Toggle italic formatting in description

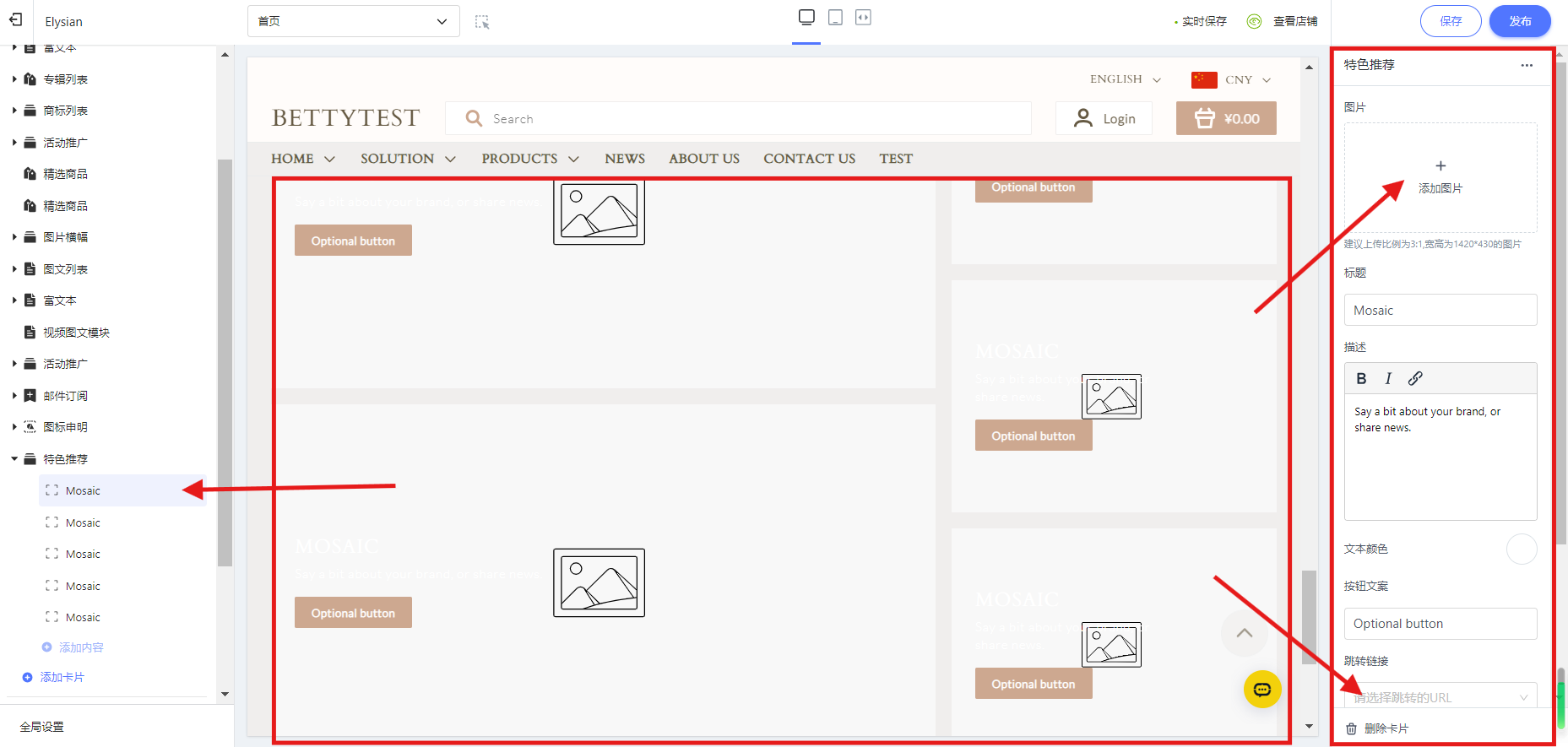pos(1387,379)
